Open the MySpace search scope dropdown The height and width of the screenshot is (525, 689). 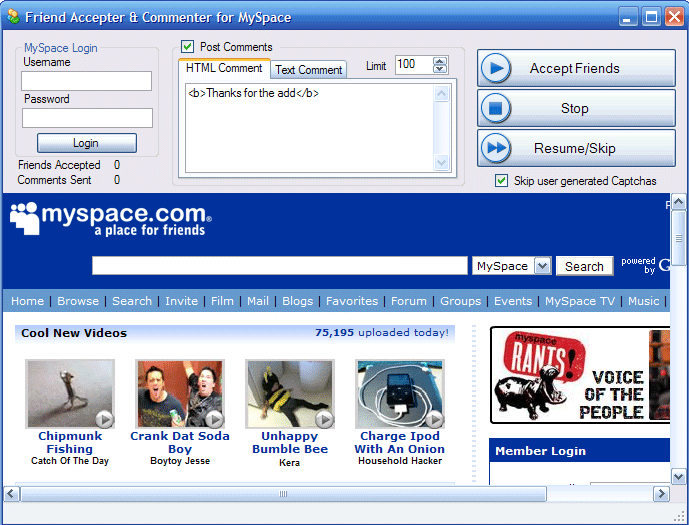tap(543, 266)
